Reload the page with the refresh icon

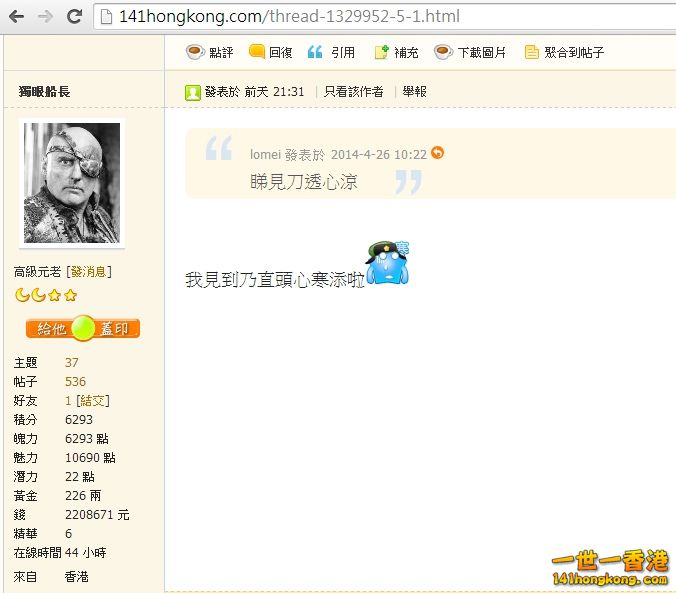pyautogui.click(x=74, y=16)
